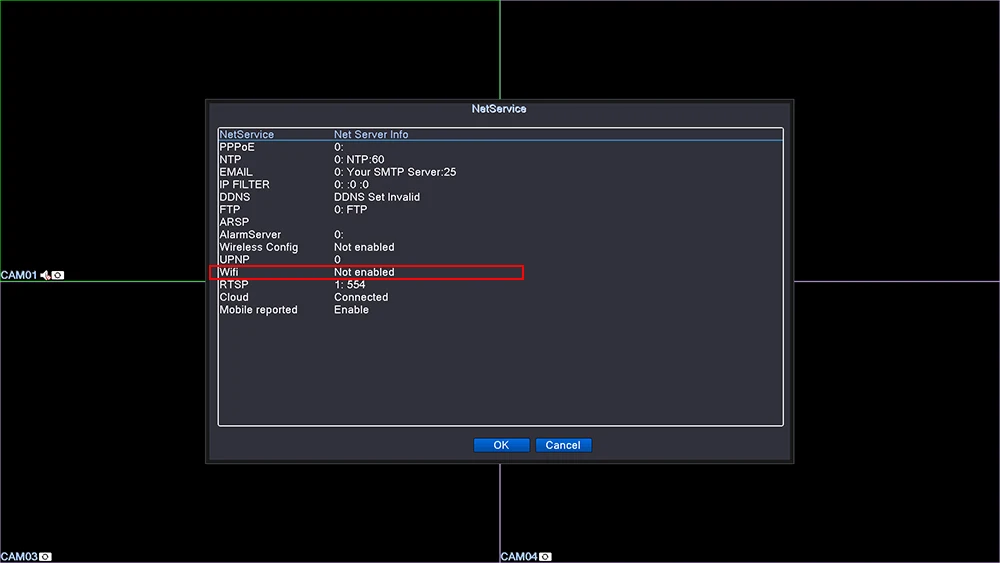Image resolution: width=1000 pixels, height=563 pixels.
Task: Click the Net Server Info column header
Action: (371, 135)
